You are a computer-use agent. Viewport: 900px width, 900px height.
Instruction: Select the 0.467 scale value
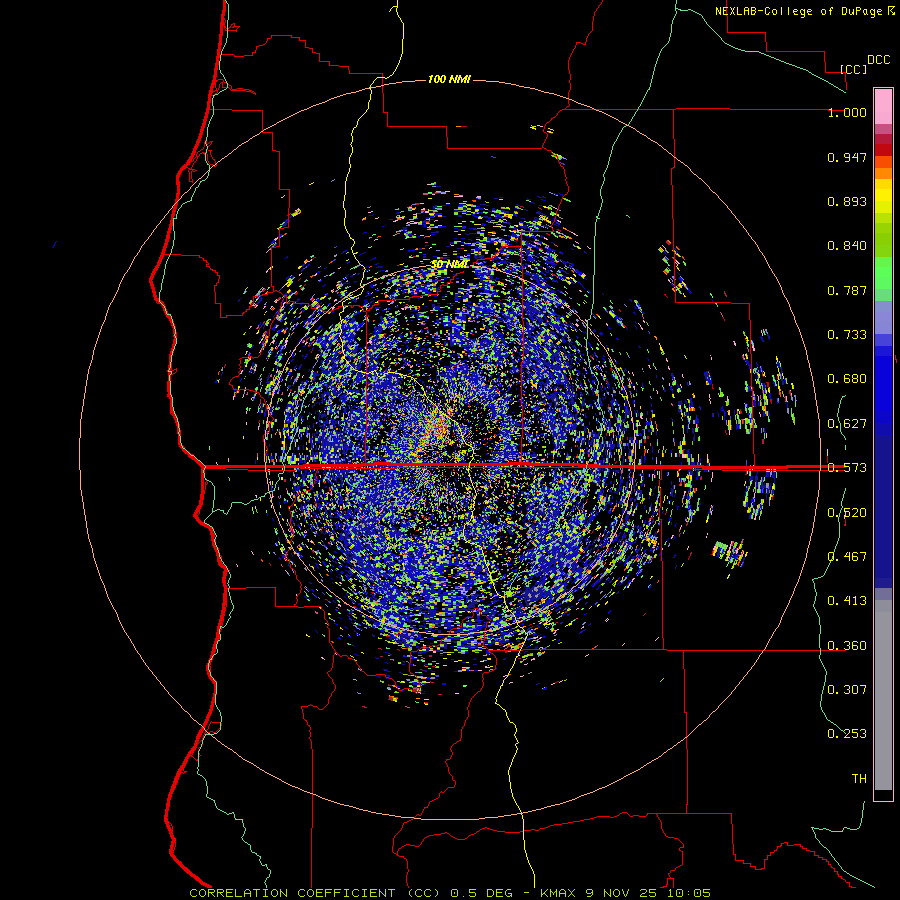(x=847, y=557)
